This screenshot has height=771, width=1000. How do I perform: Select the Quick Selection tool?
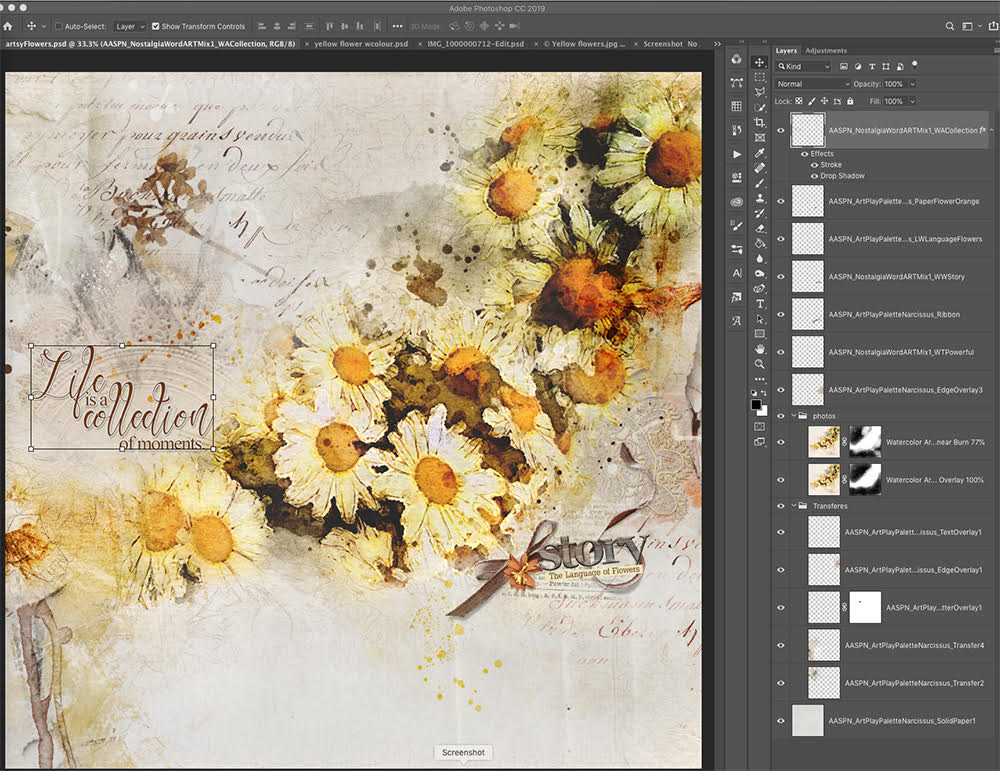759,108
